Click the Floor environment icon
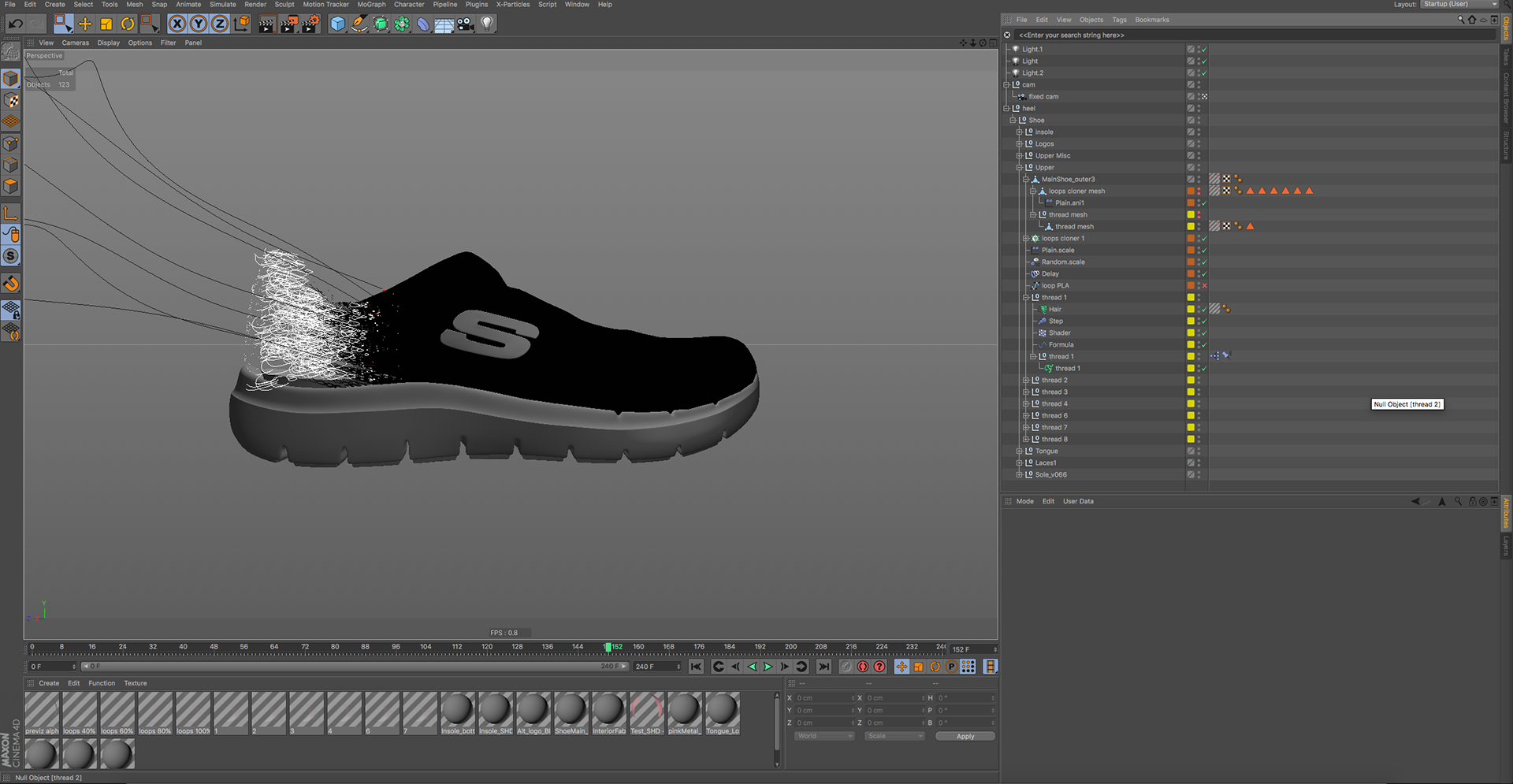The width and height of the screenshot is (1513, 784). click(444, 24)
